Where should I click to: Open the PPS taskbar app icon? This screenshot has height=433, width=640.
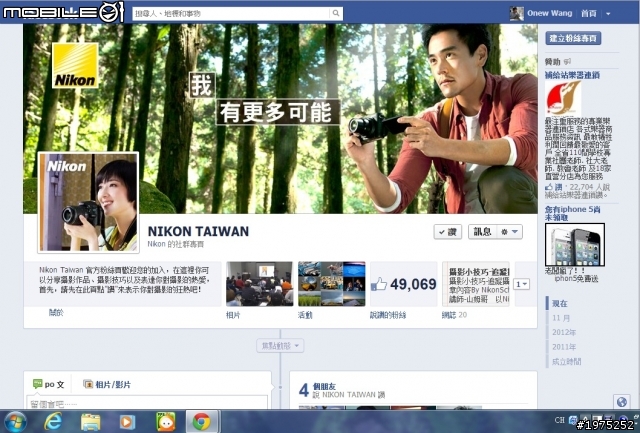166,422
